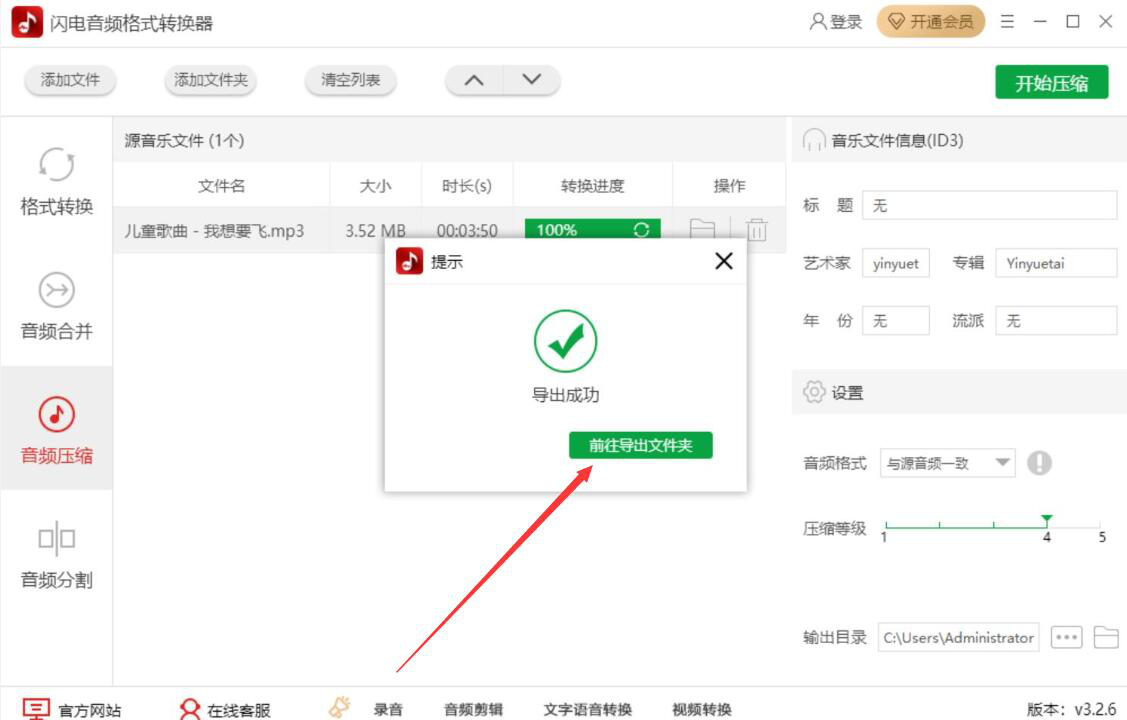Move file up with the up arrow
Viewport: 1127px width, 720px height.
click(474, 80)
